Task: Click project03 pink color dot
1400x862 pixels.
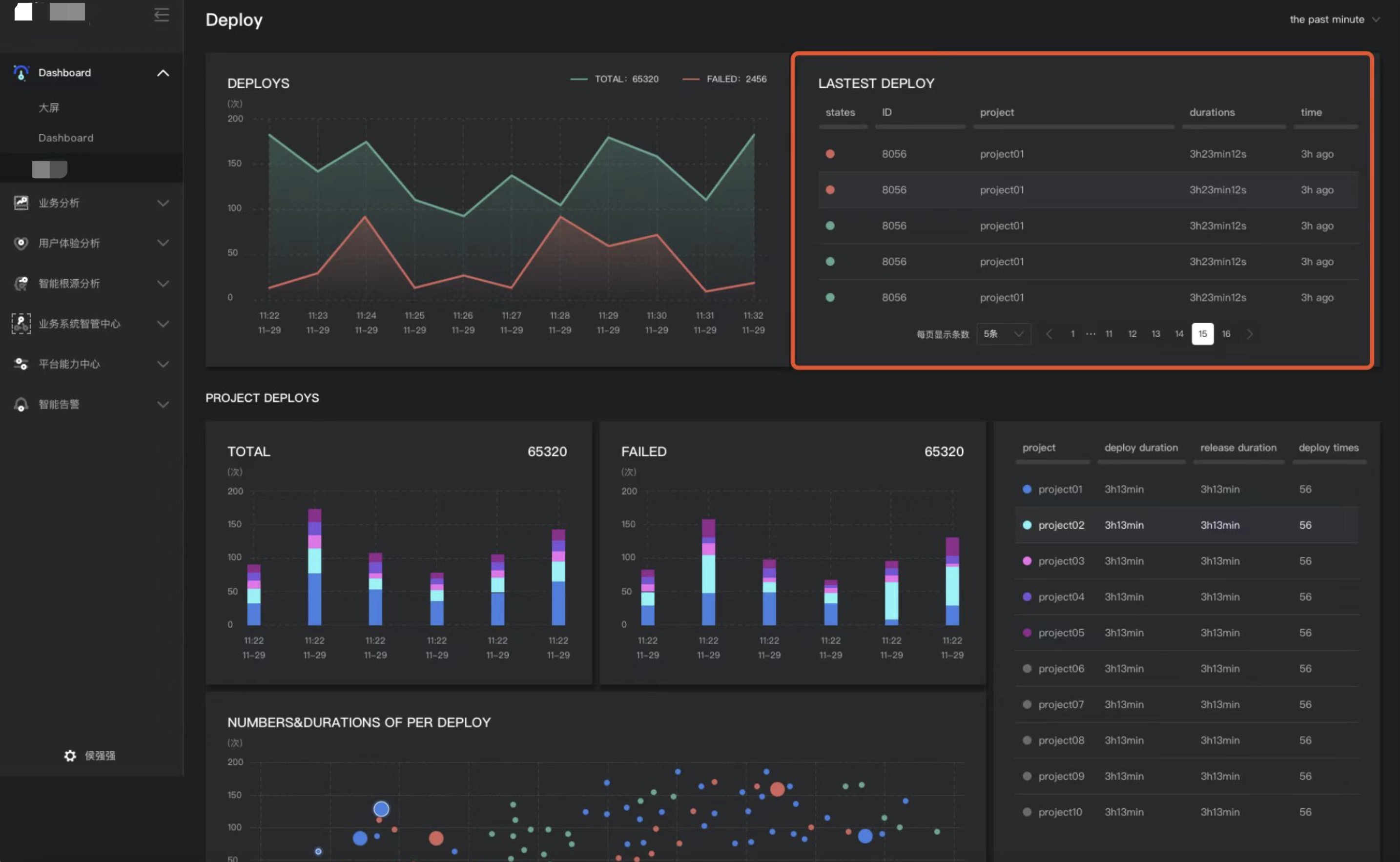Action: [1027, 561]
